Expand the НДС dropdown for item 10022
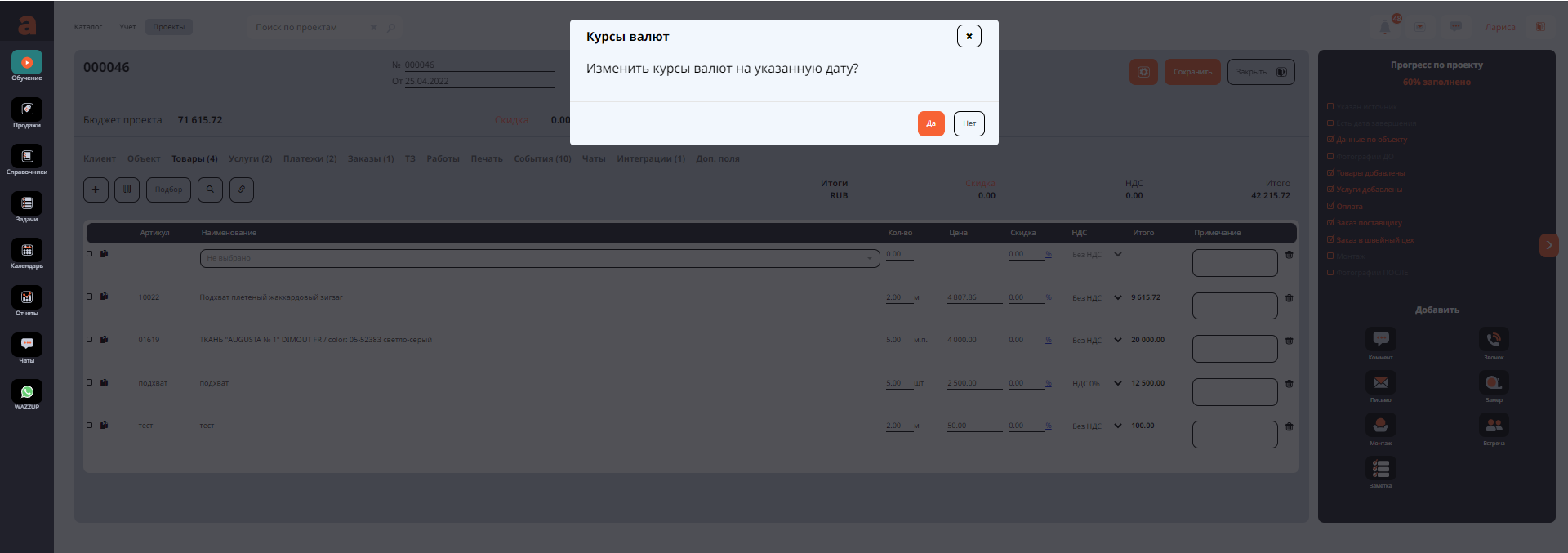1568x553 pixels. coord(1118,297)
